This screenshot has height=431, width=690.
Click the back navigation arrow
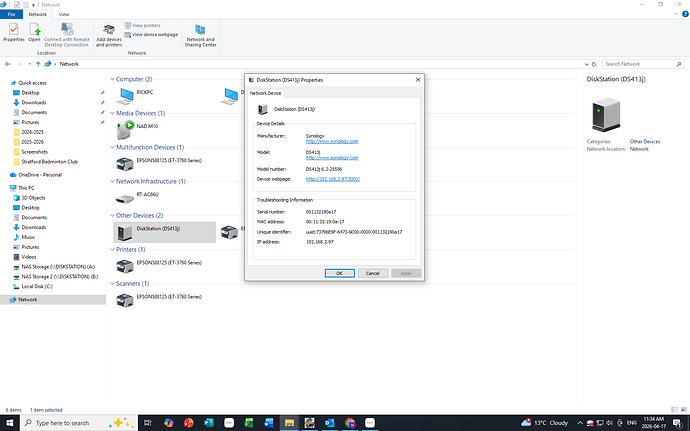[8, 64]
